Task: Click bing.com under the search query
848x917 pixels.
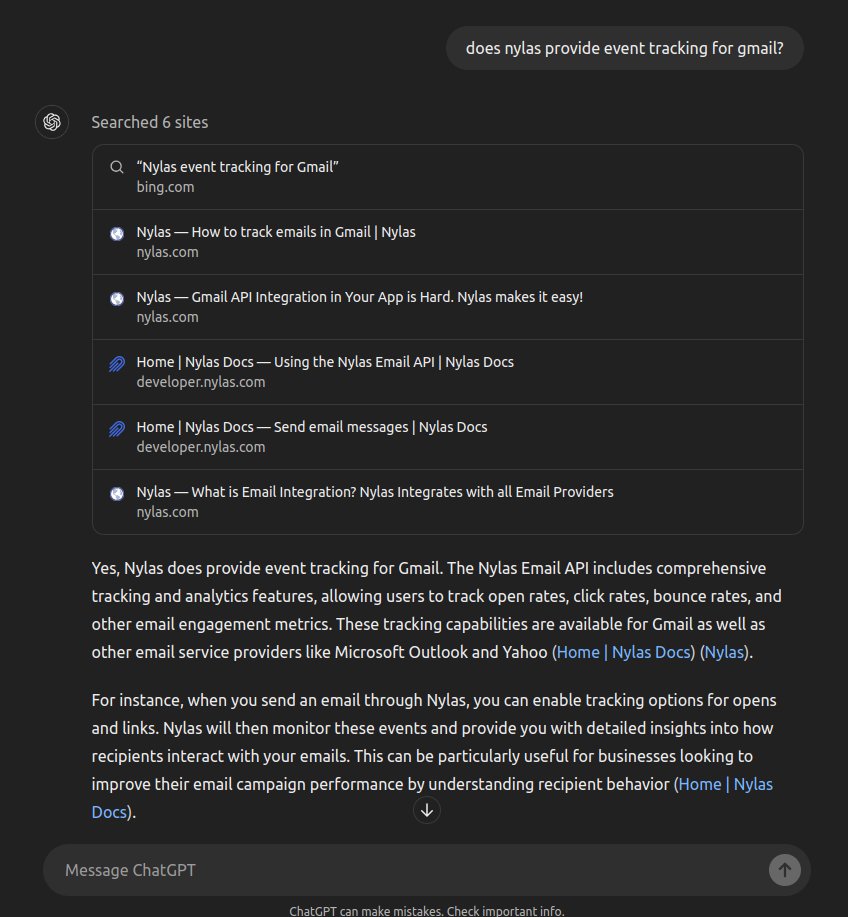Action: click(166, 187)
